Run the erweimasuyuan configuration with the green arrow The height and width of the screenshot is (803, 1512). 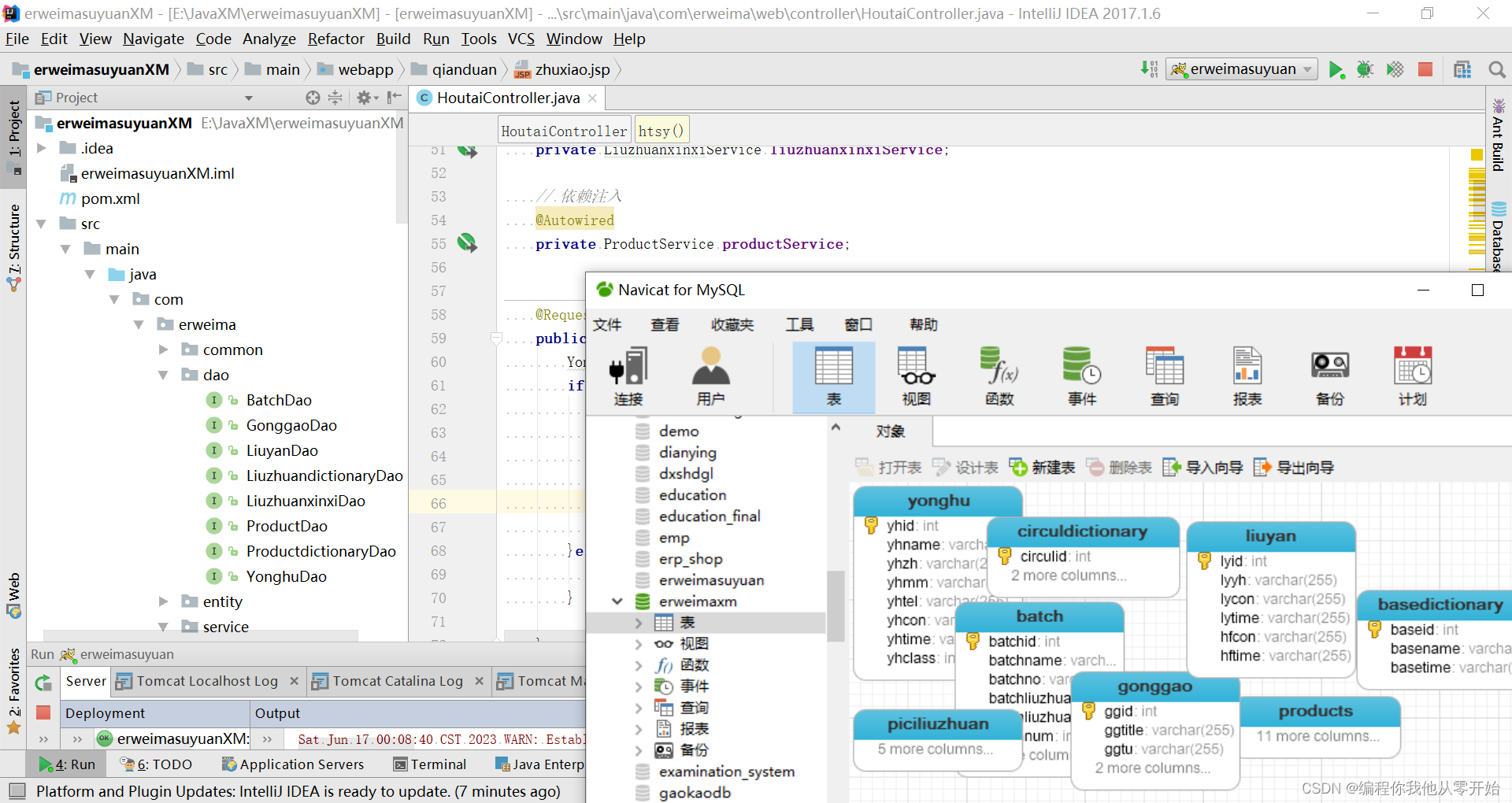[x=1336, y=69]
